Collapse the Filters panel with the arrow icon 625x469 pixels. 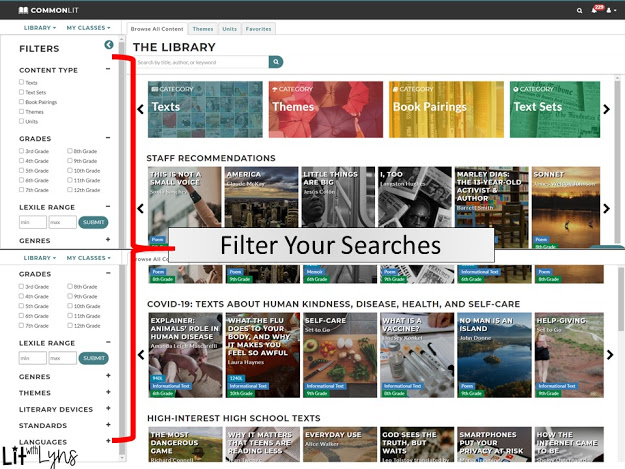click(109, 45)
